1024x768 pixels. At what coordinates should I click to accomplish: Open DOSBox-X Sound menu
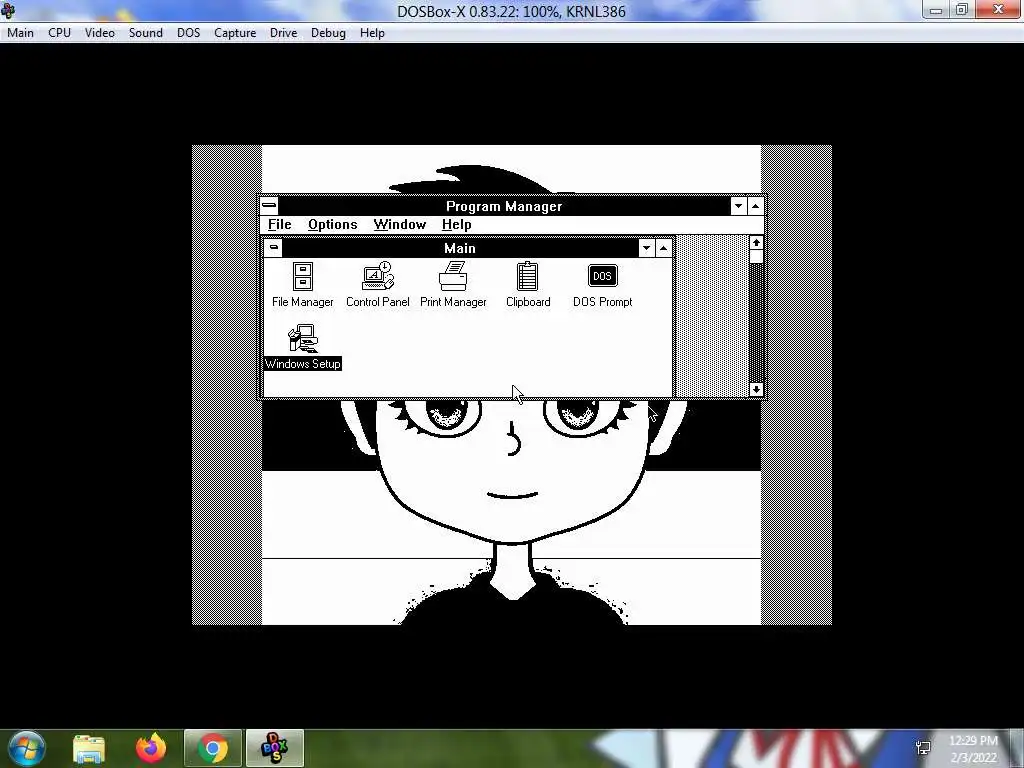tap(146, 33)
